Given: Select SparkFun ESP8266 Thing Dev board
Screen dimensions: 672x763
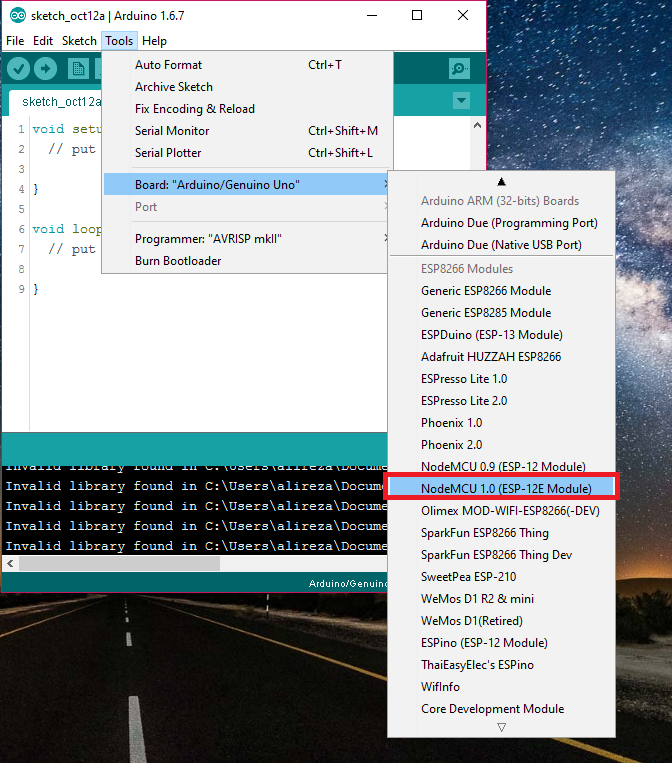Looking at the screenshot, I should 501,555.
